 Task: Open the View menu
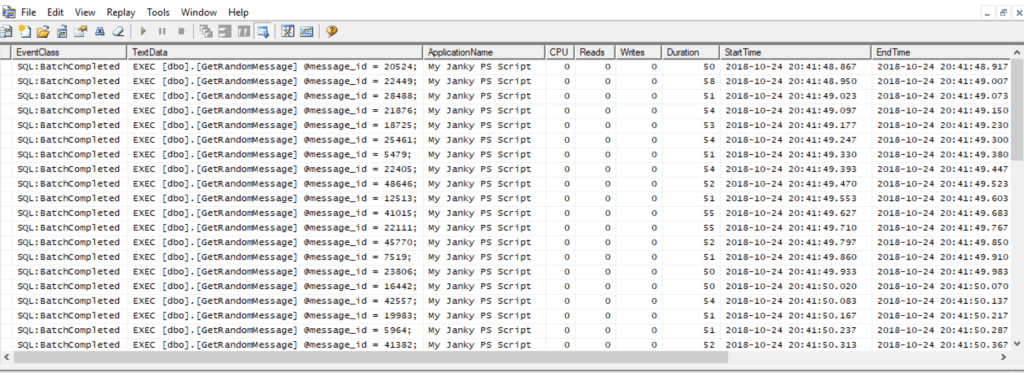[x=85, y=12]
